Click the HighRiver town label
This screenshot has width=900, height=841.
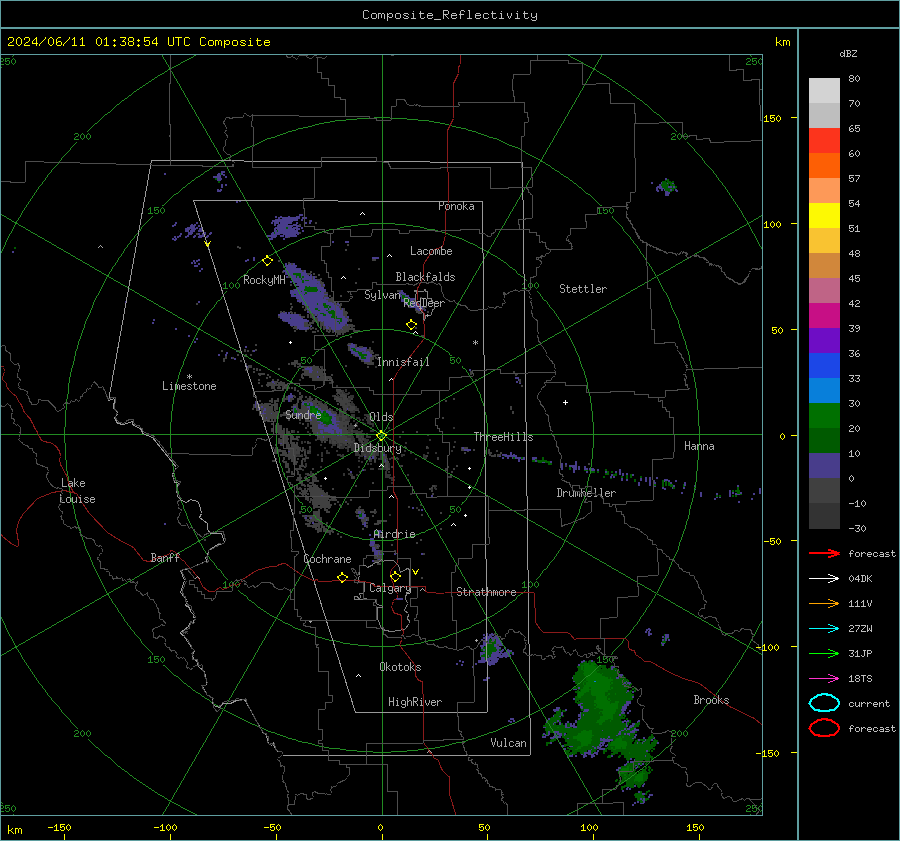[x=415, y=702]
